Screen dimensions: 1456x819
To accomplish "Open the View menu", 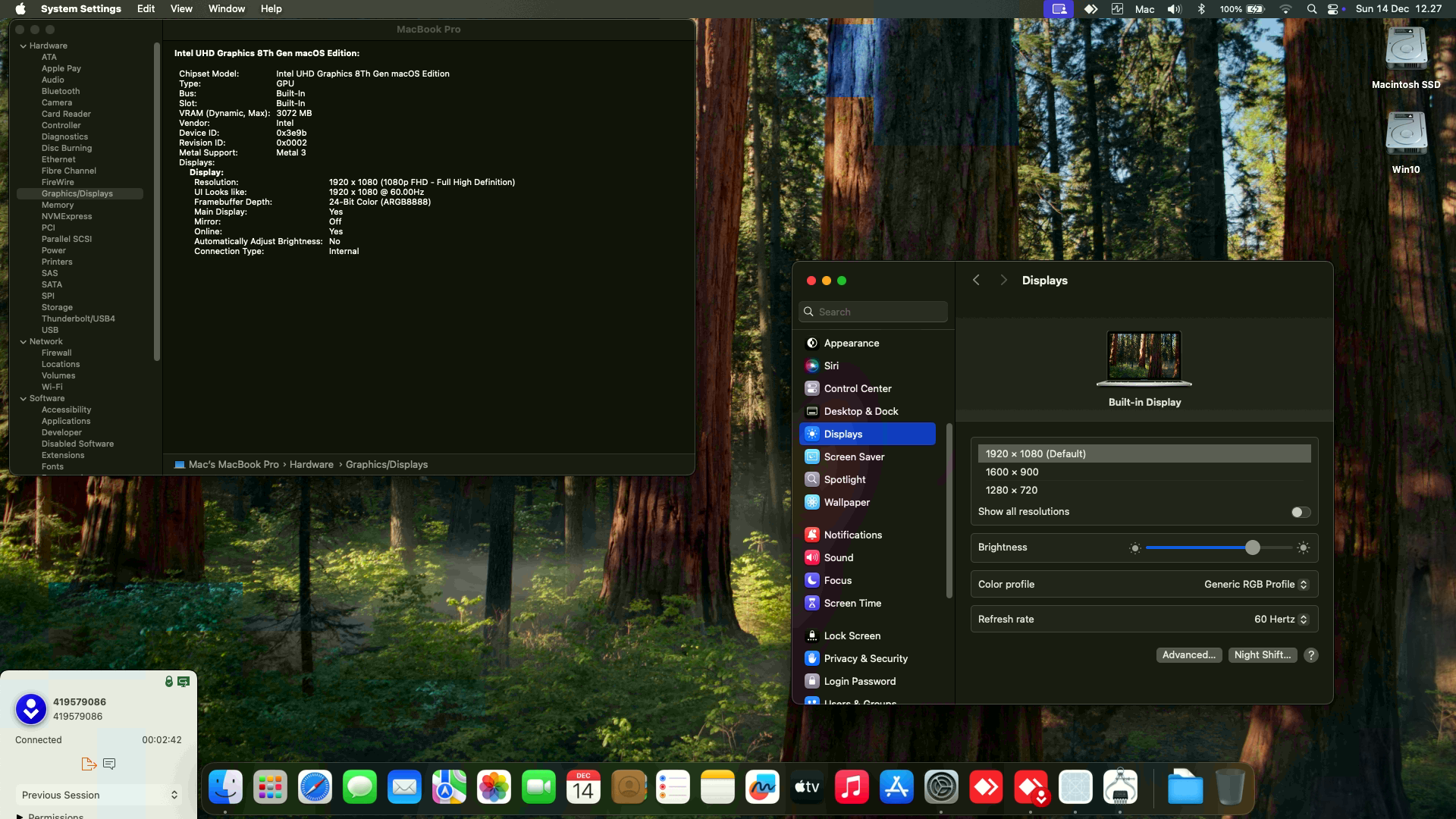I will coord(181,9).
